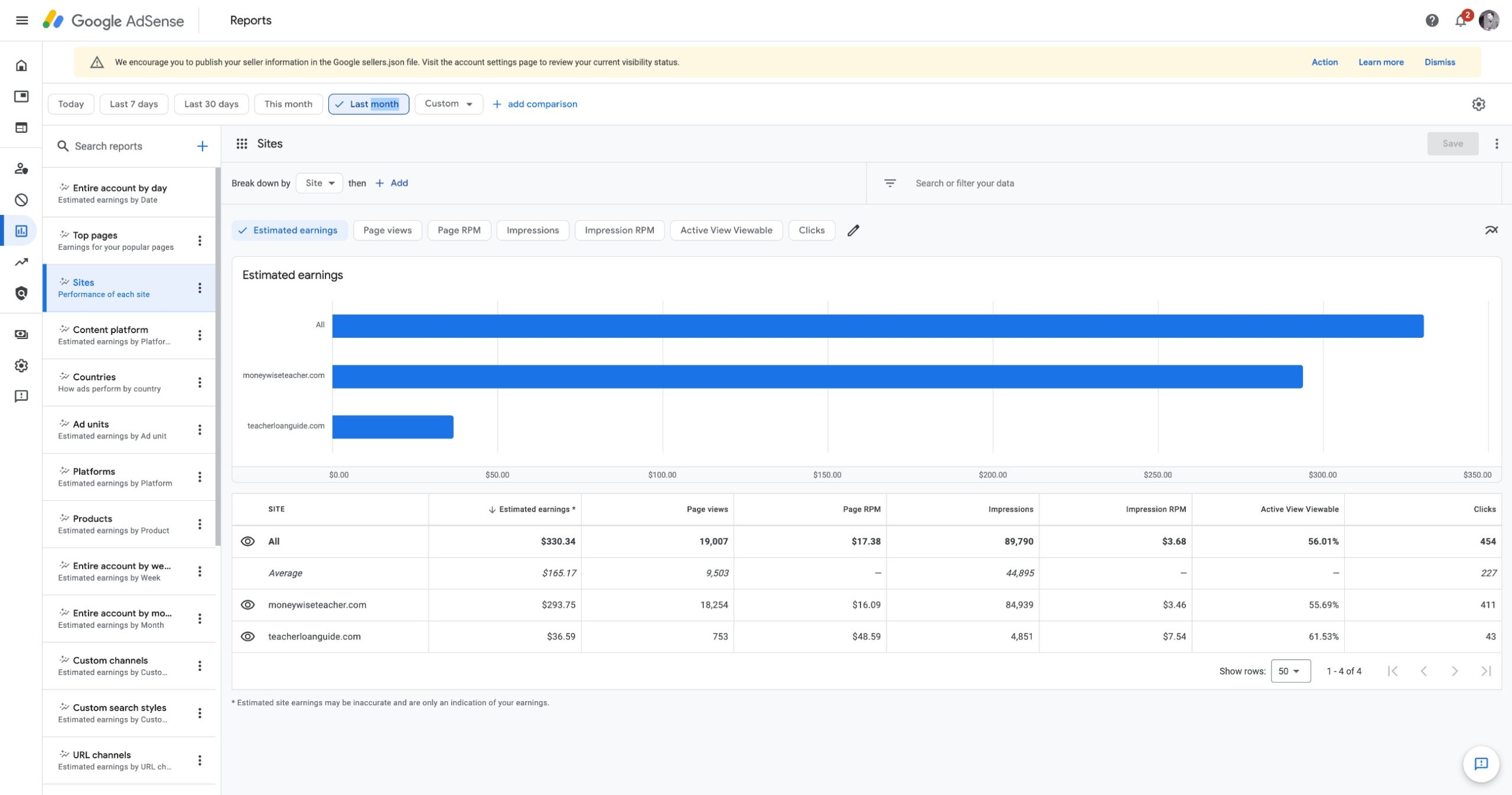Open more options beside Save button
The width and height of the screenshot is (1512, 795).
(1496, 144)
